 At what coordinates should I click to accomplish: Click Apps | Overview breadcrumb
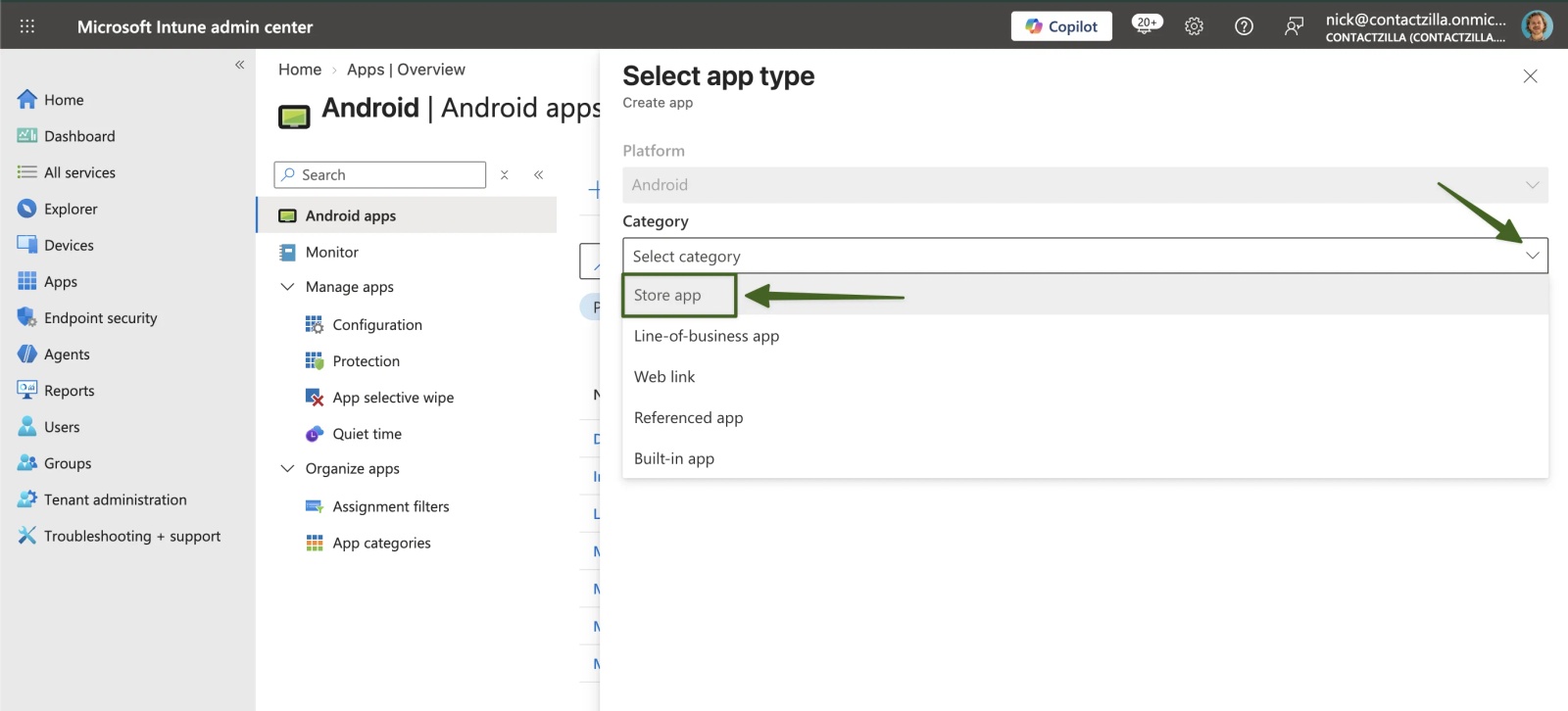(406, 70)
